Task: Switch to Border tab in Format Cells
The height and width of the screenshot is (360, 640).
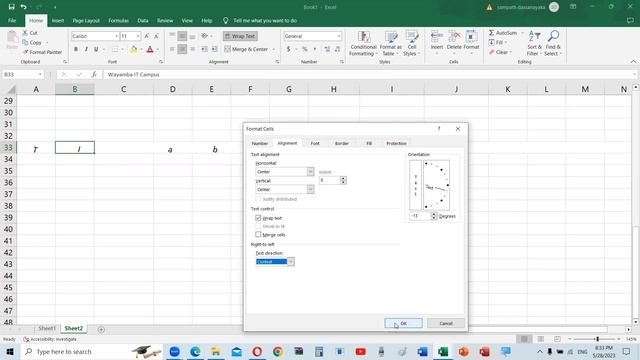Action: pos(342,143)
